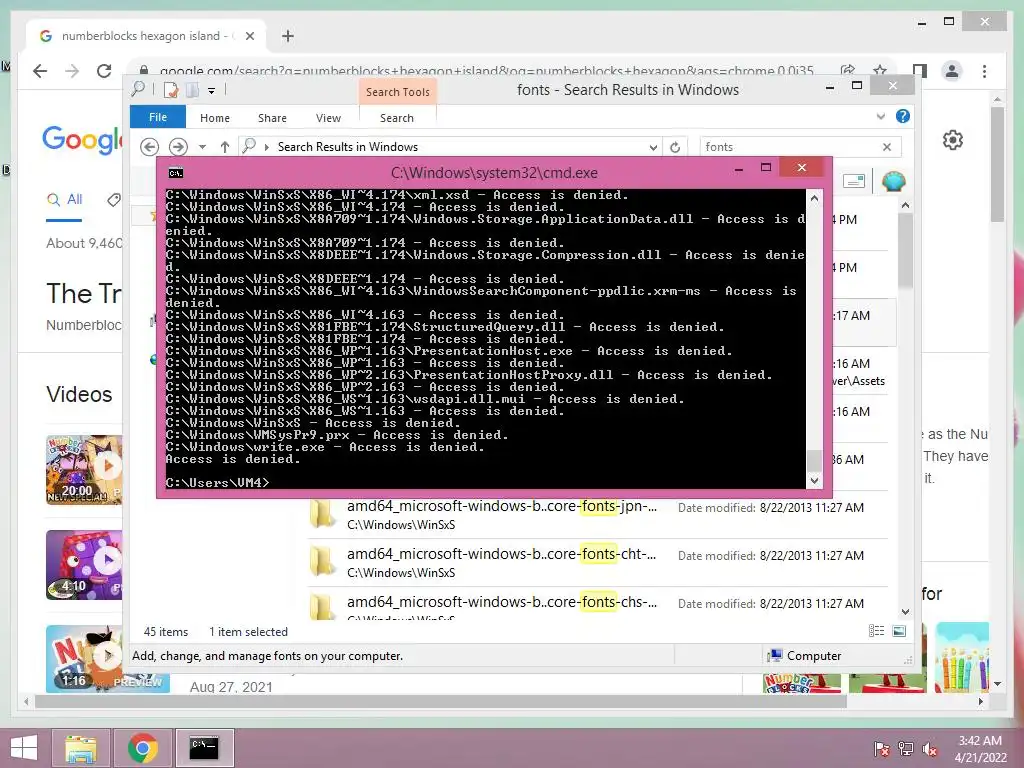Open the Home ribbon tab in Explorer
The width and height of the screenshot is (1024, 768).
point(215,118)
